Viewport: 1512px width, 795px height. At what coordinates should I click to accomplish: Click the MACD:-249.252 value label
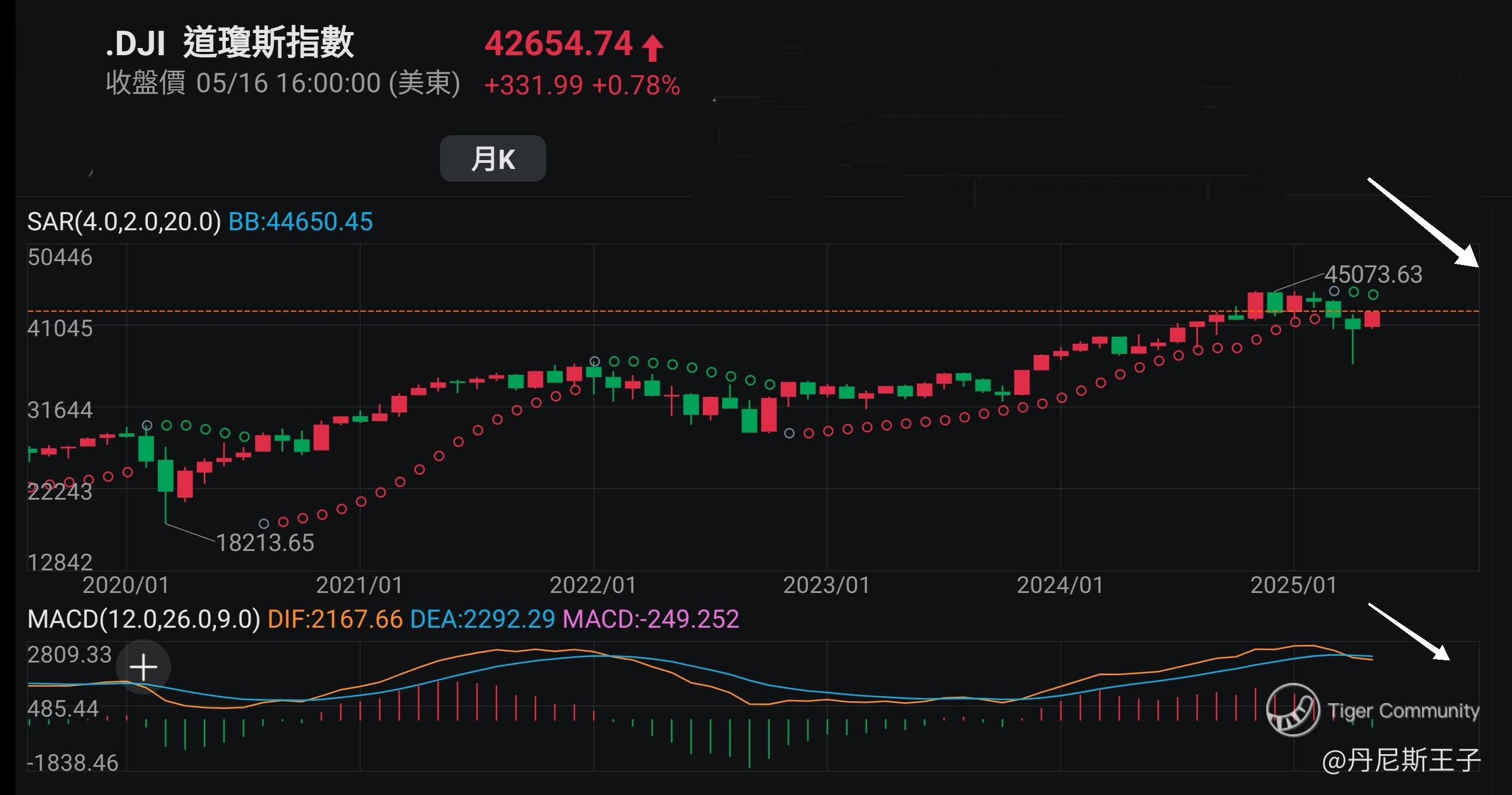[651, 619]
